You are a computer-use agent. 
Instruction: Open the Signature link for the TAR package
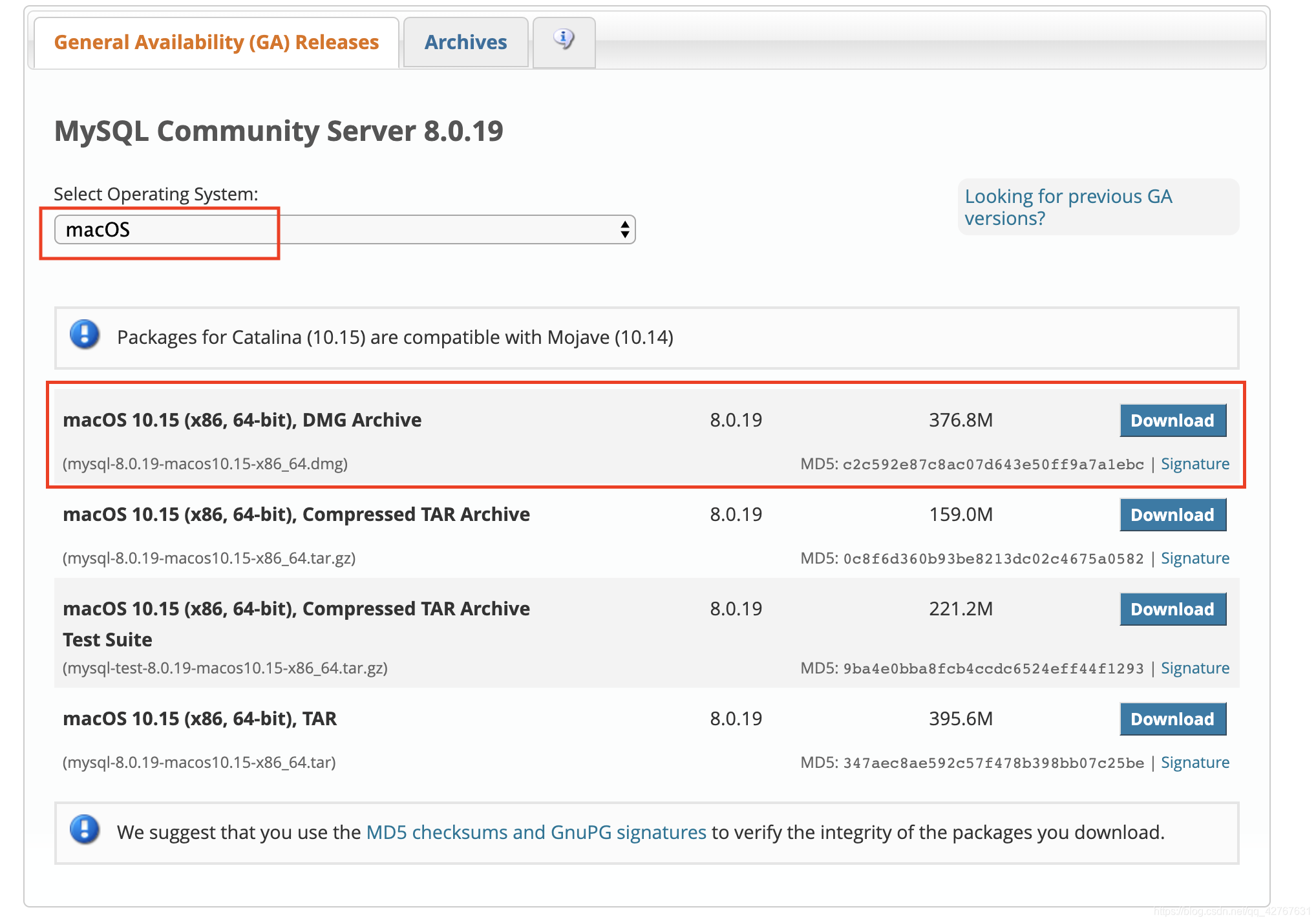[1194, 762]
